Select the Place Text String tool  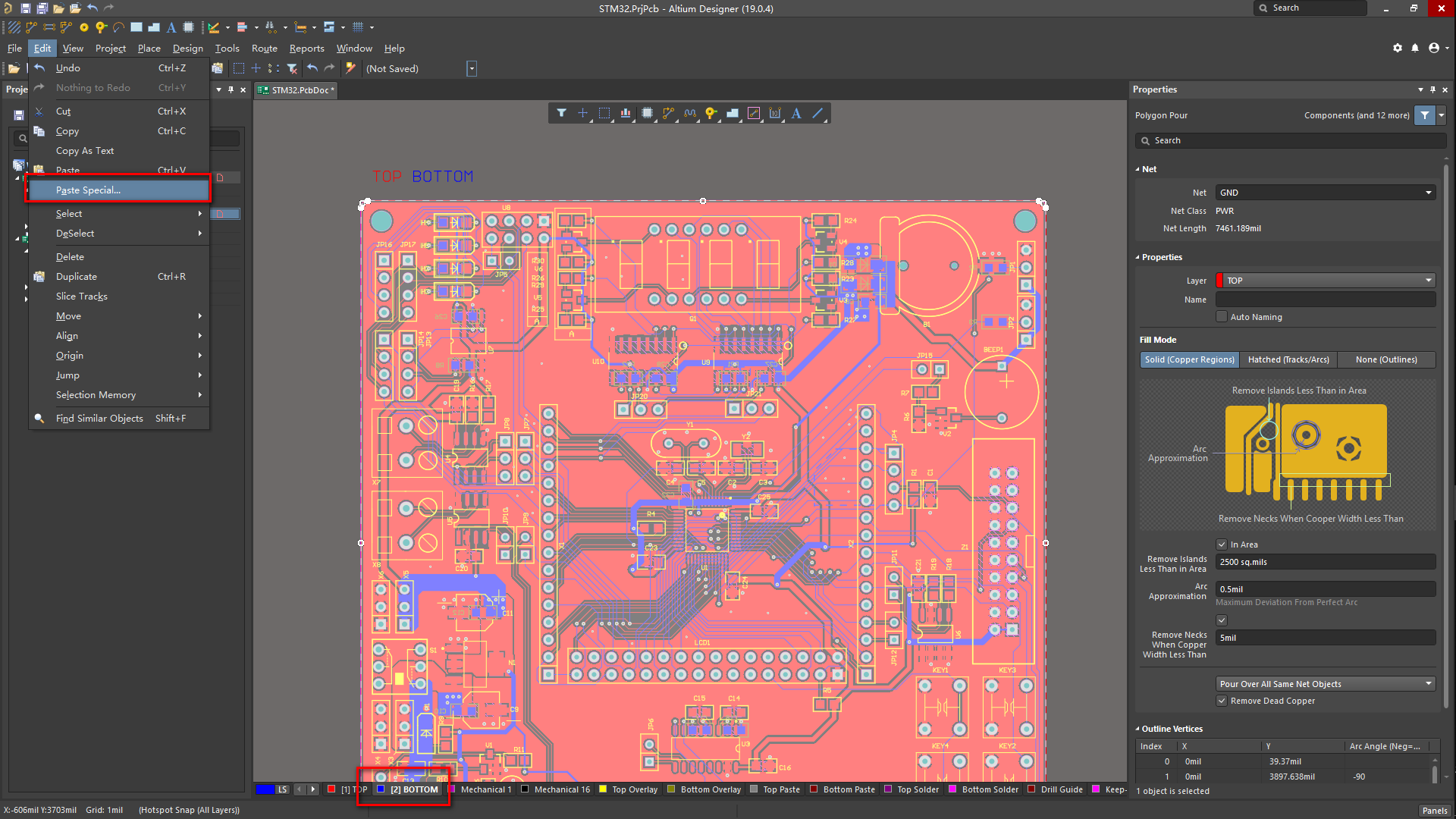[x=171, y=27]
